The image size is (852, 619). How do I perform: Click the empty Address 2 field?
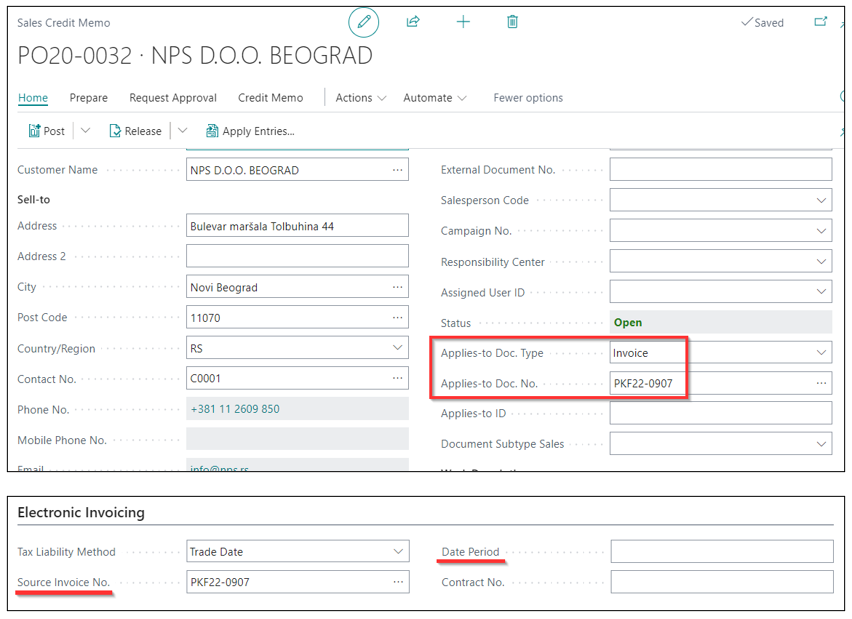297,256
